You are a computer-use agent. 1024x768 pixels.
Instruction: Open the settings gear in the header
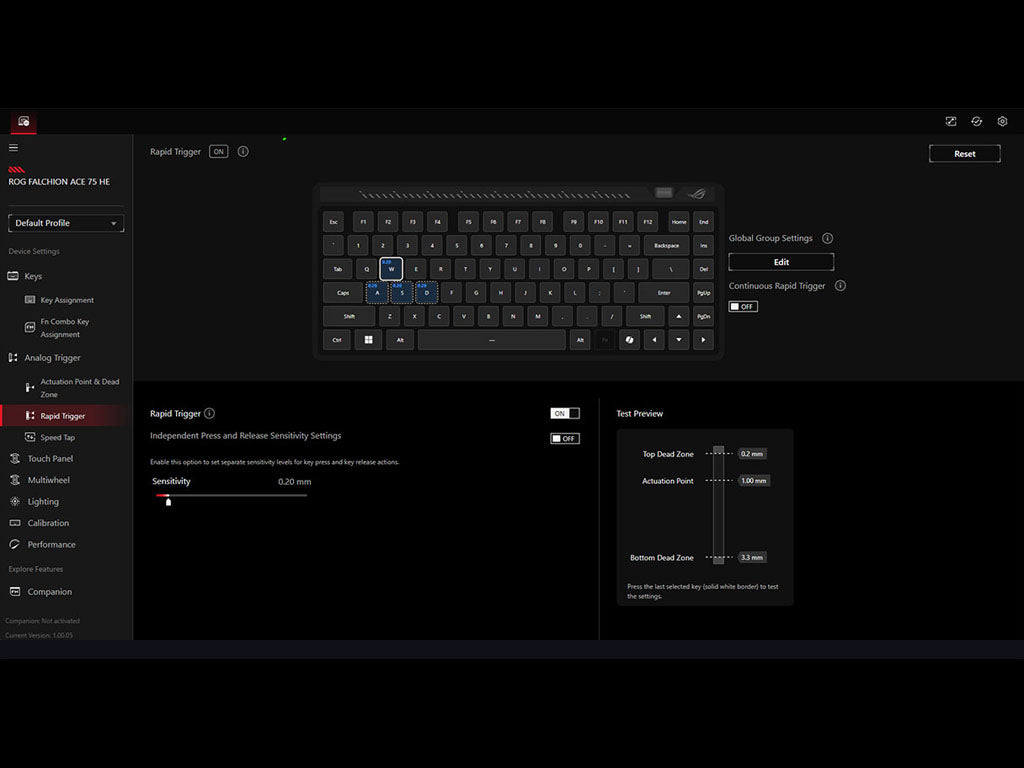(1002, 121)
